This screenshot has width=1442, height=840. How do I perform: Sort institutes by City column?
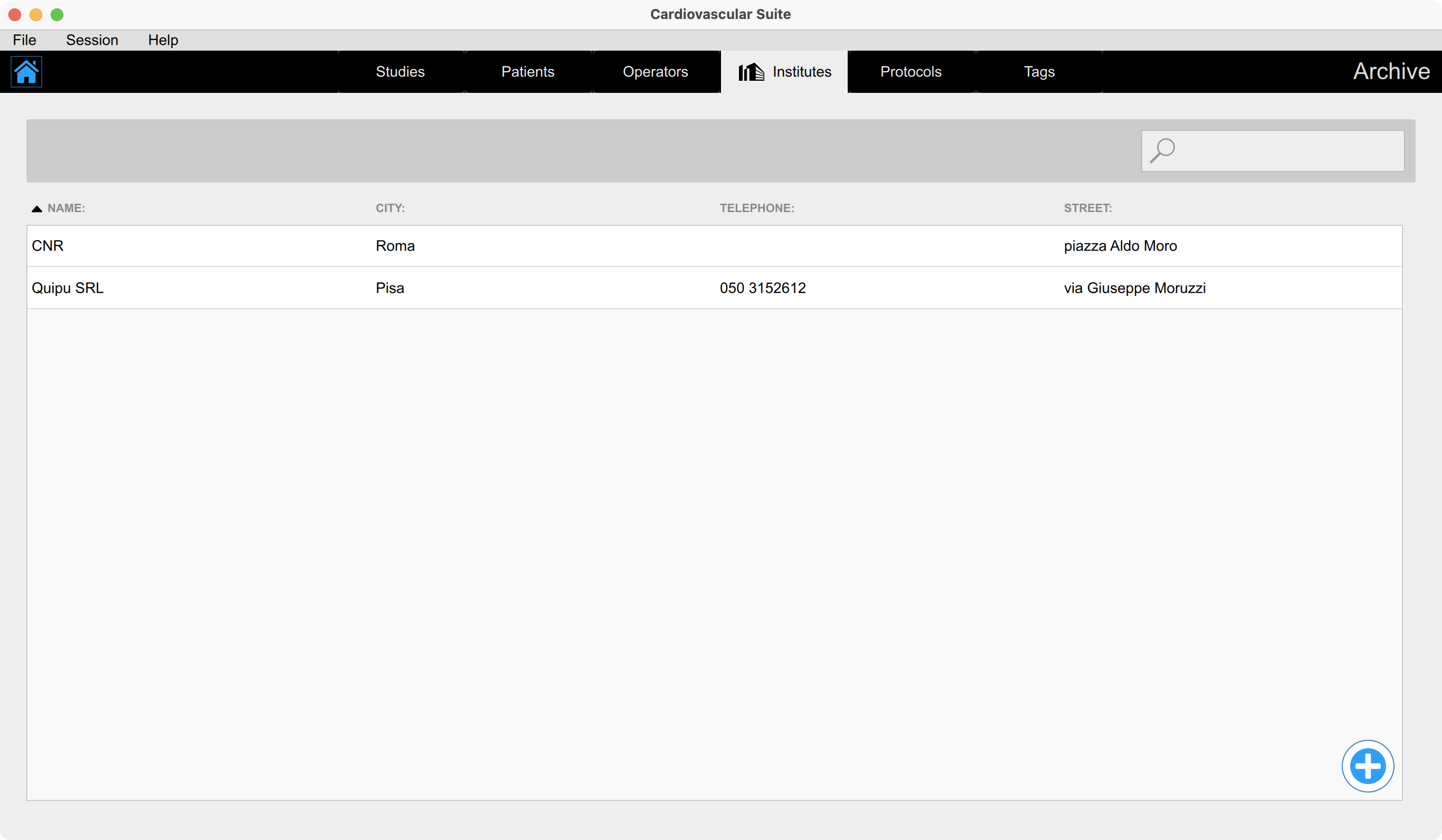click(390, 208)
